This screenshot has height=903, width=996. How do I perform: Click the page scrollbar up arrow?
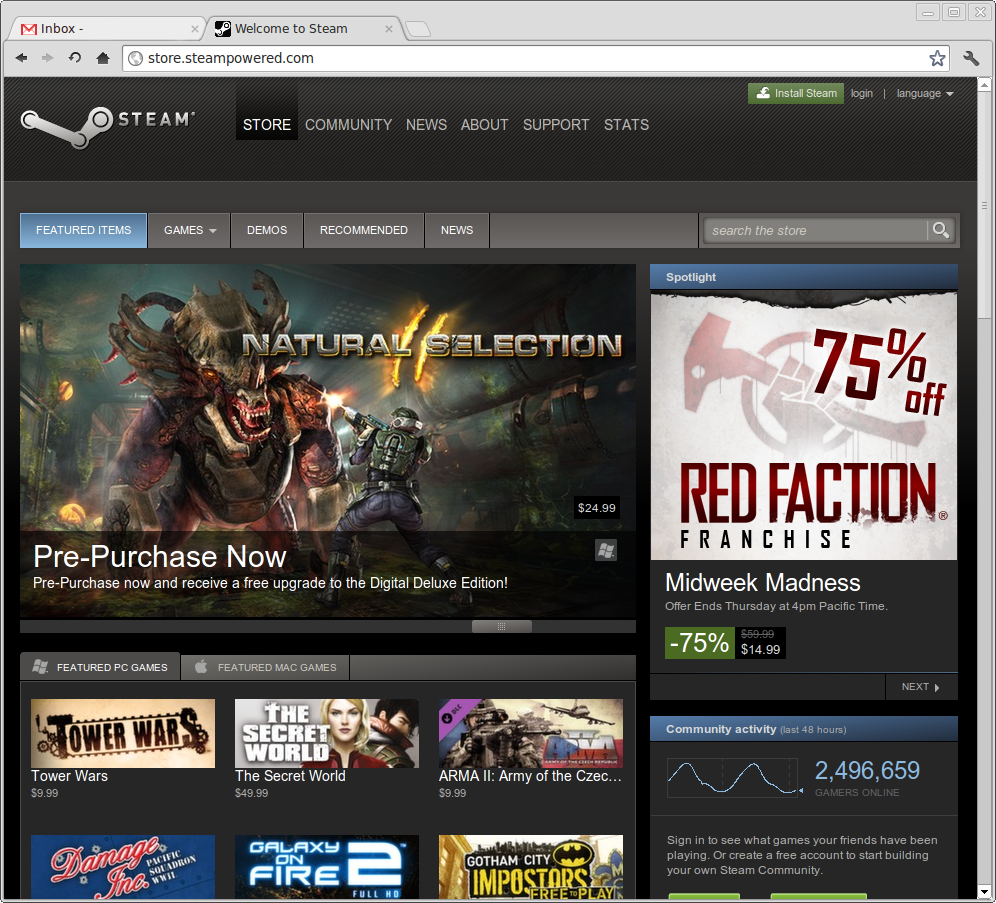[x=984, y=84]
